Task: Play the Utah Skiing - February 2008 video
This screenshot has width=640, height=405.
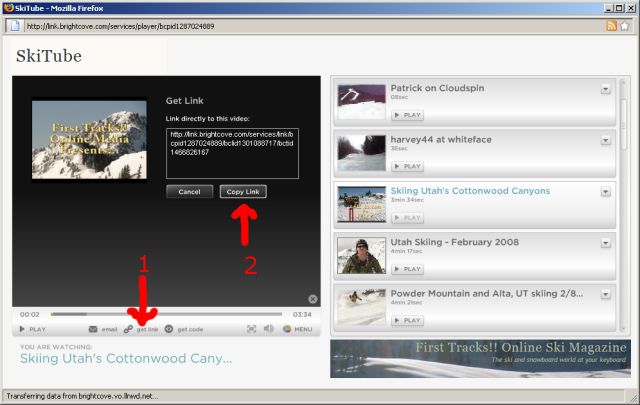Action: click(407, 269)
